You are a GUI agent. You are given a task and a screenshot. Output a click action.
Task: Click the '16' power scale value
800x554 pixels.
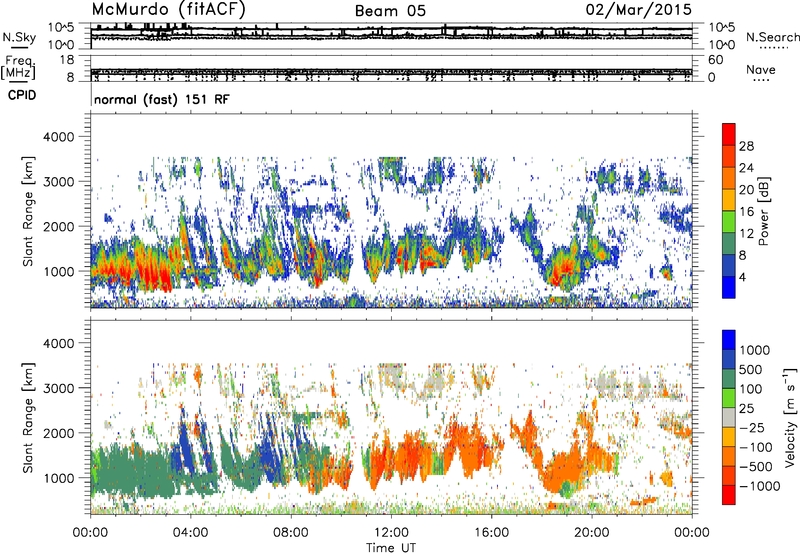point(746,212)
